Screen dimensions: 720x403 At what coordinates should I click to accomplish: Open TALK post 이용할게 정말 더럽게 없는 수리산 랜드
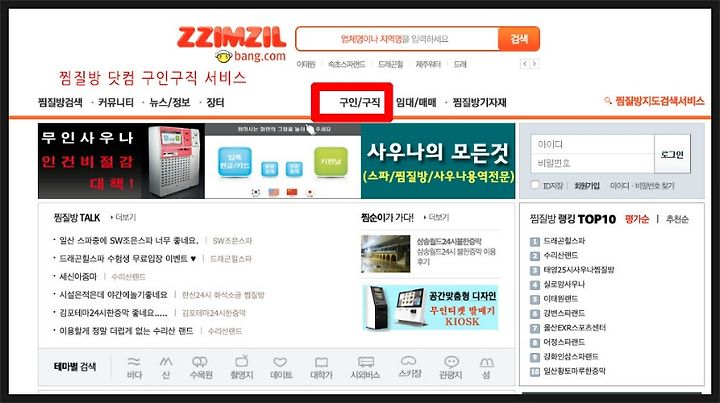click(126, 330)
